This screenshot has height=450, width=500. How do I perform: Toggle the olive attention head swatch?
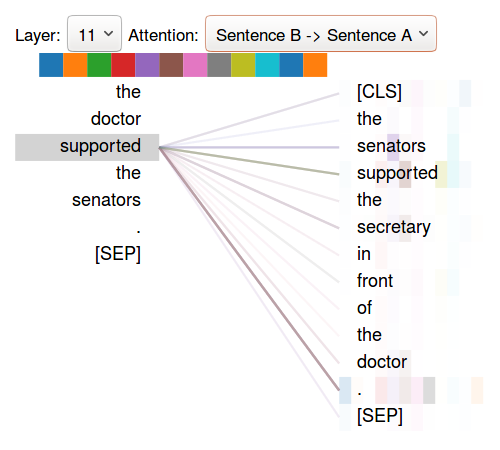click(x=243, y=65)
